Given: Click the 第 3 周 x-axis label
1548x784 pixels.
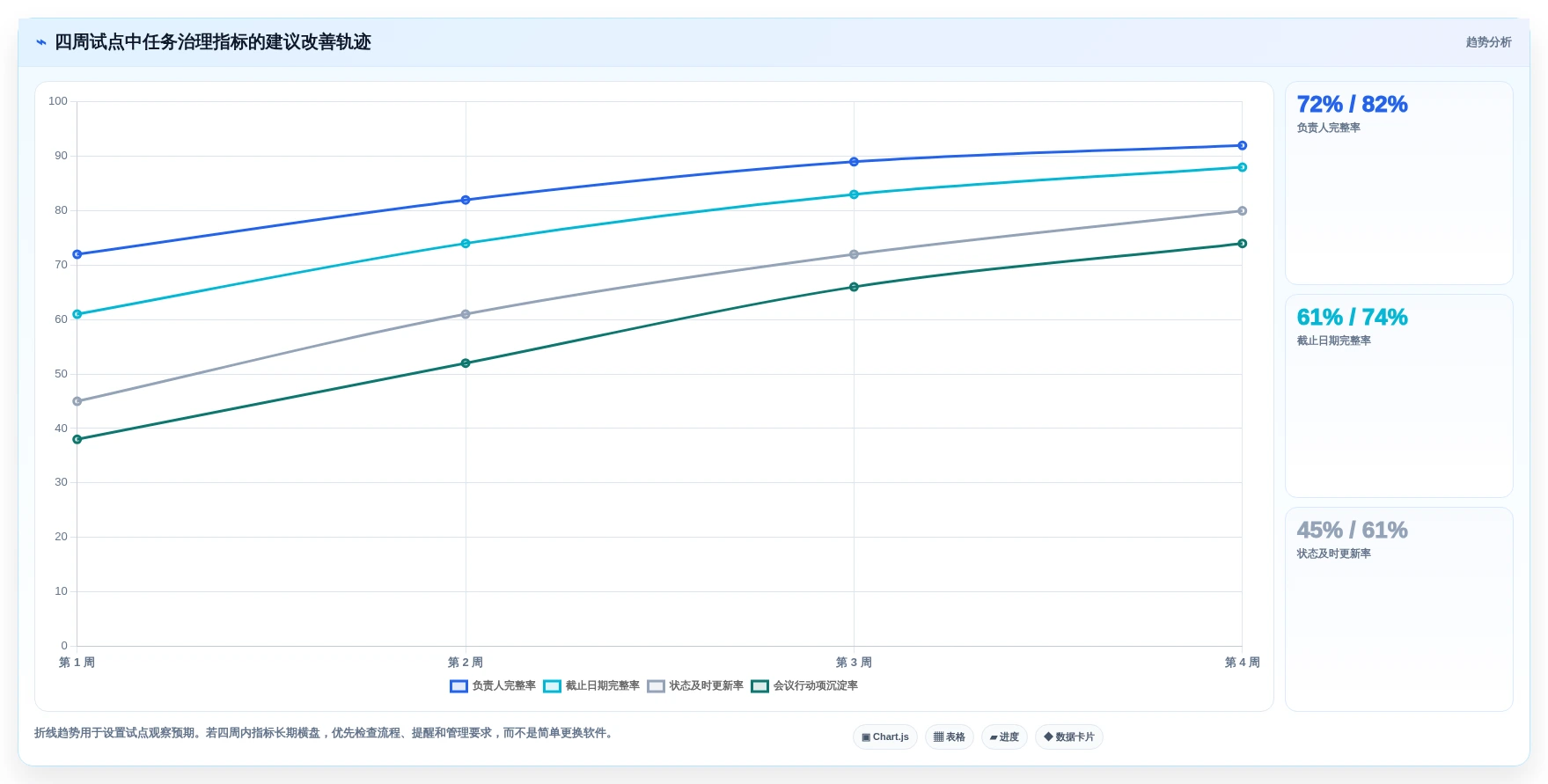Looking at the screenshot, I should [x=854, y=663].
